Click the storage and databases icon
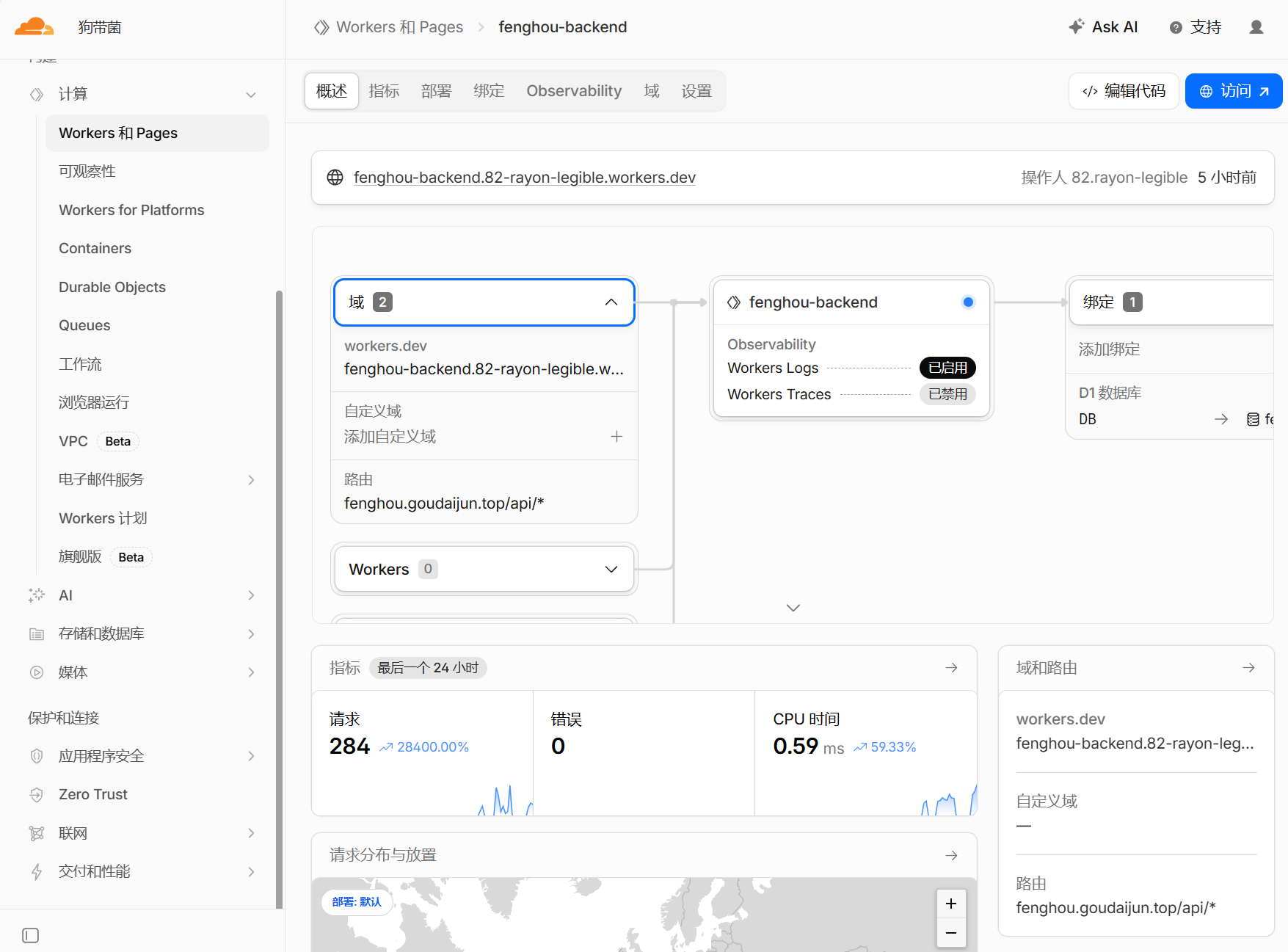The width and height of the screenshot is (1288, 952). click(37, 634)
